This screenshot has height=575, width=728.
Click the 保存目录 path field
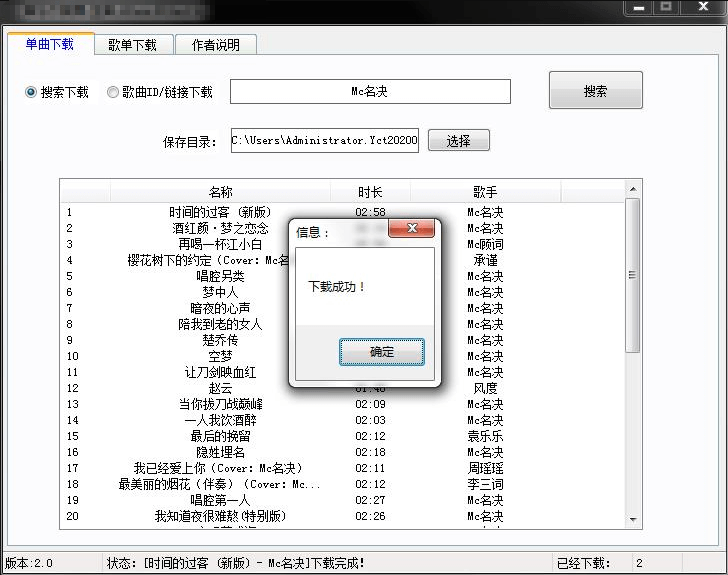coord(324,141)
